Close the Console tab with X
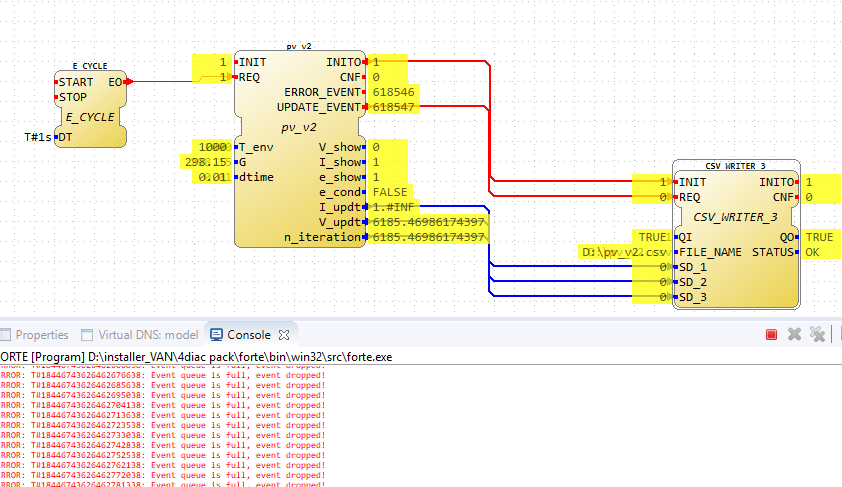The height and width of the screenshot is (487, 842). coord(283,335)
